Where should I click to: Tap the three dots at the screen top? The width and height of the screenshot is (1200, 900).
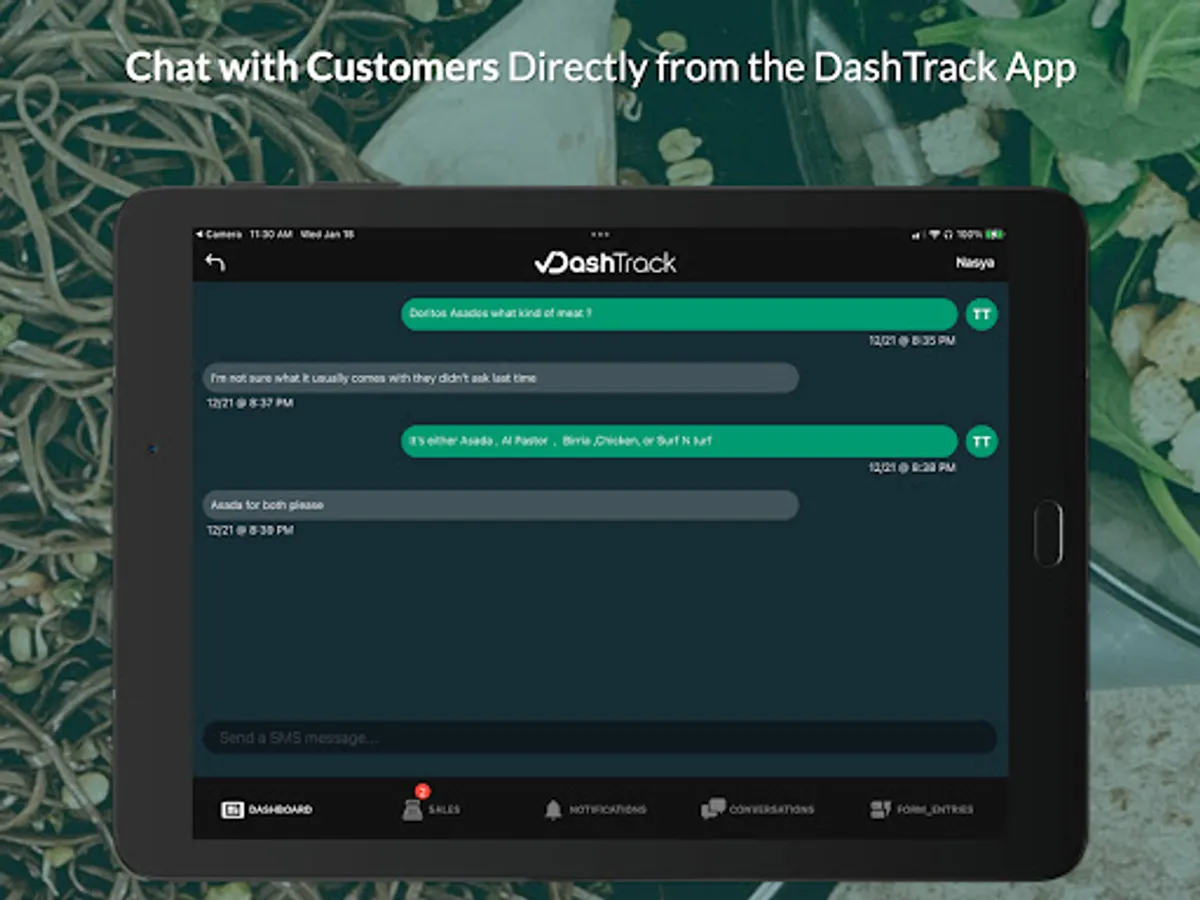click(600, 234)
